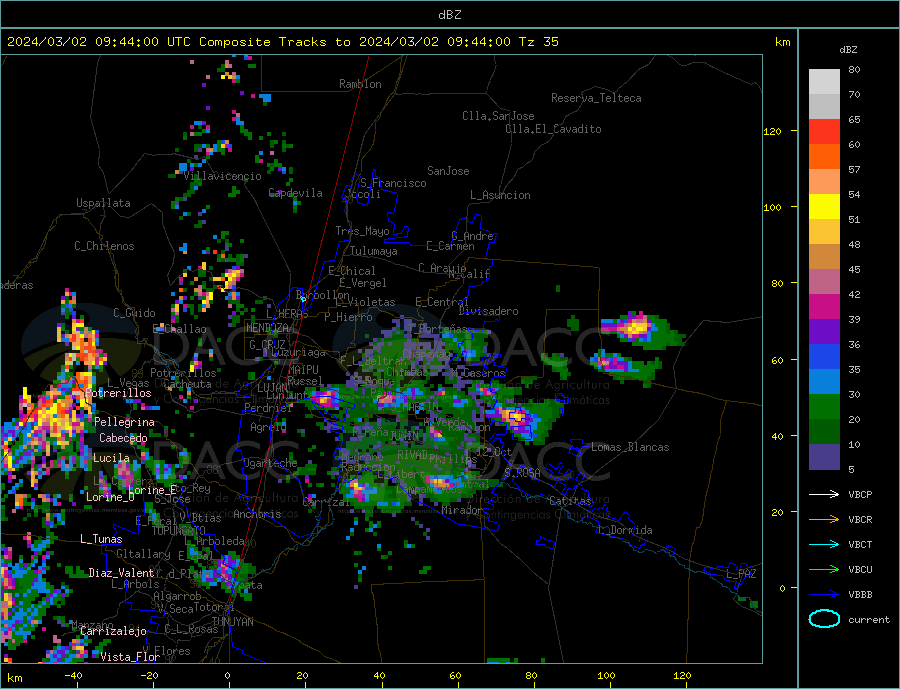
Task: Click the L_Dormida place label
Action: tap(625, 530)
